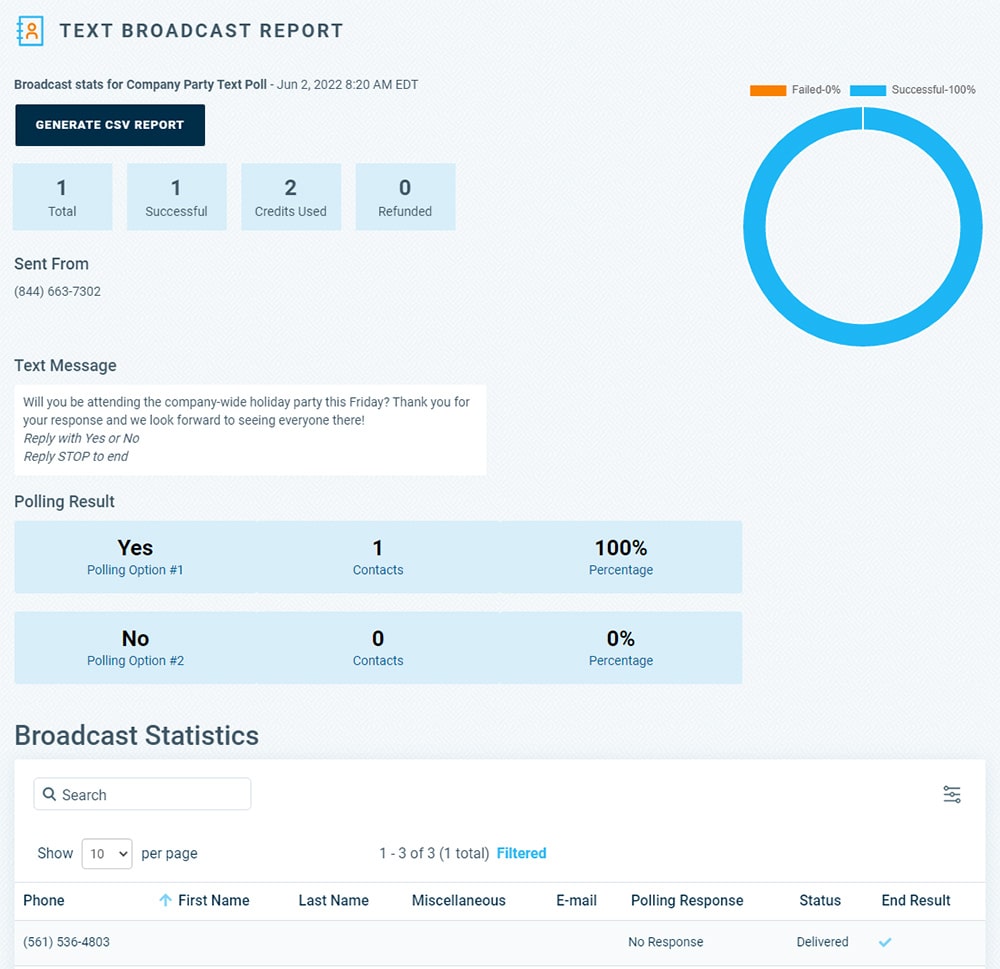Sort by the Status column header

(x=819, y=900)
